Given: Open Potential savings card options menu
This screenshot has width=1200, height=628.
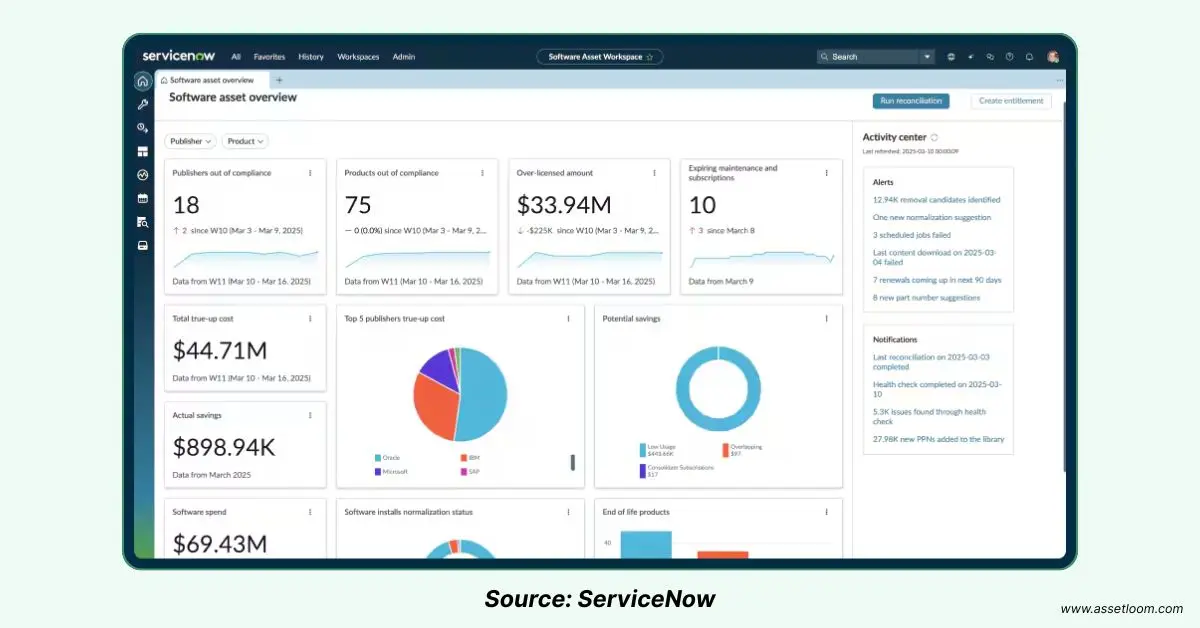Looking at the screenshot, I should pos(826,319).
